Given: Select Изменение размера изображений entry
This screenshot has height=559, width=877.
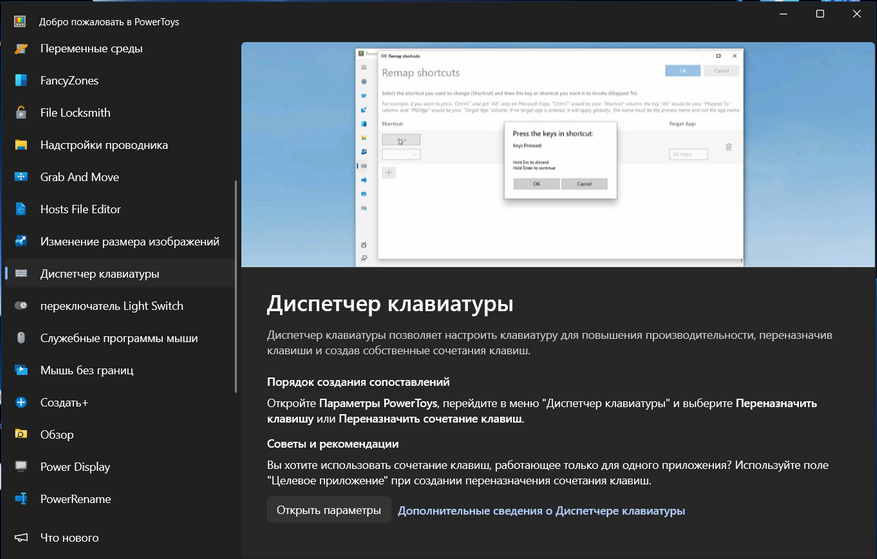Looking at the screenshot, I should point(120,241).
